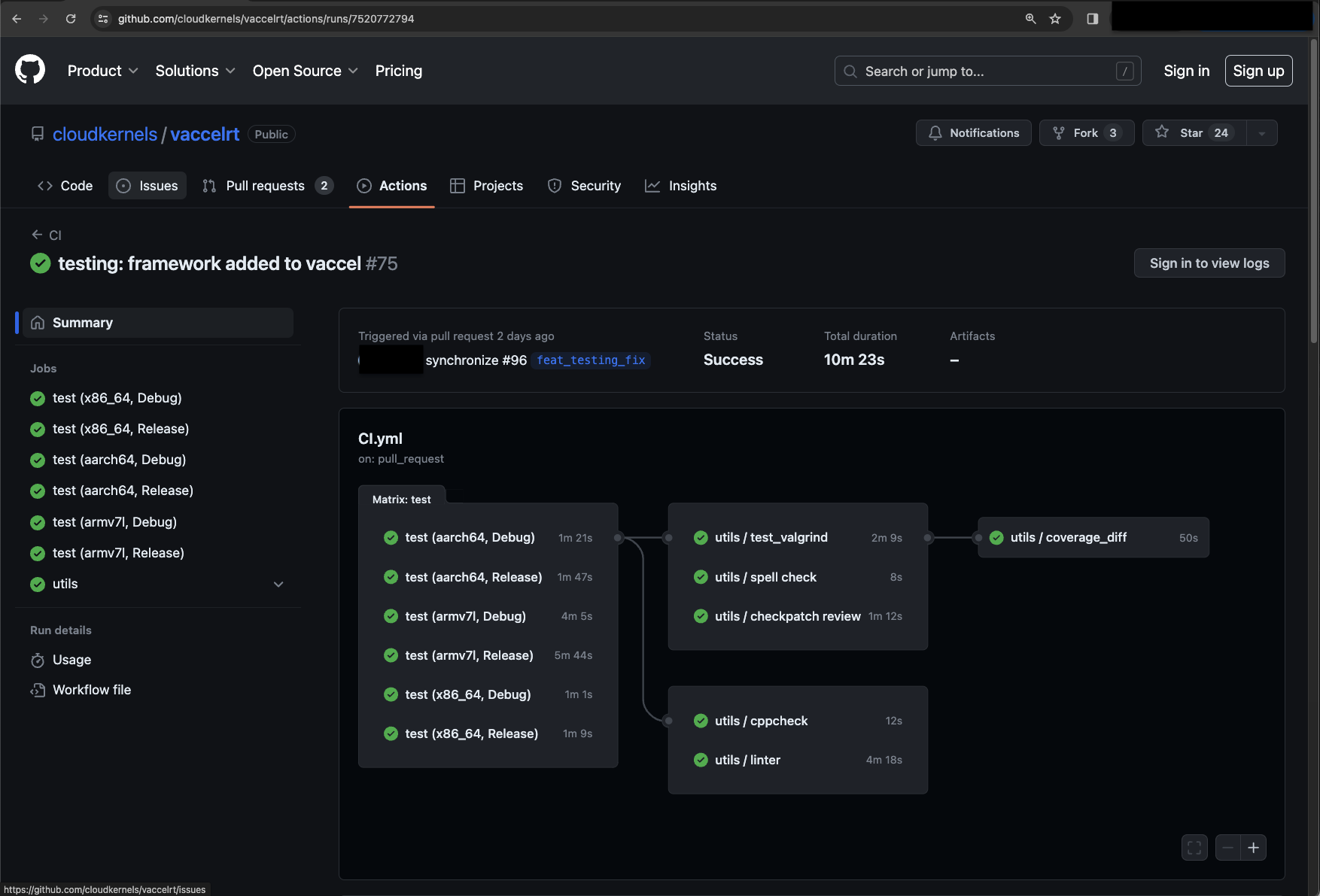Click the GitHub logo home icon
Screen dimensions: 1320x896
point(30,70)
